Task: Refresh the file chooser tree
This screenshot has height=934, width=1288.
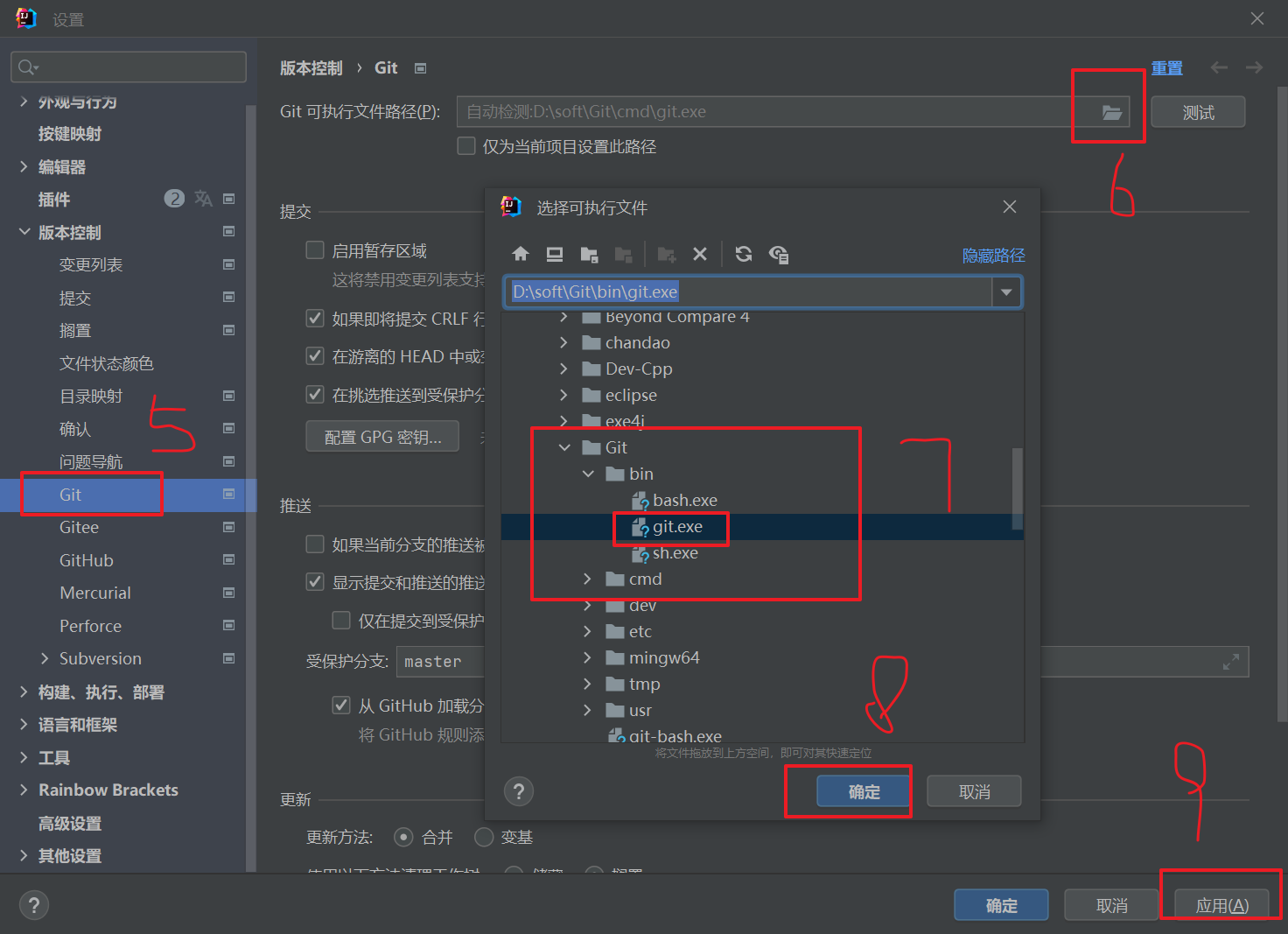Action: tap(744, 254)
